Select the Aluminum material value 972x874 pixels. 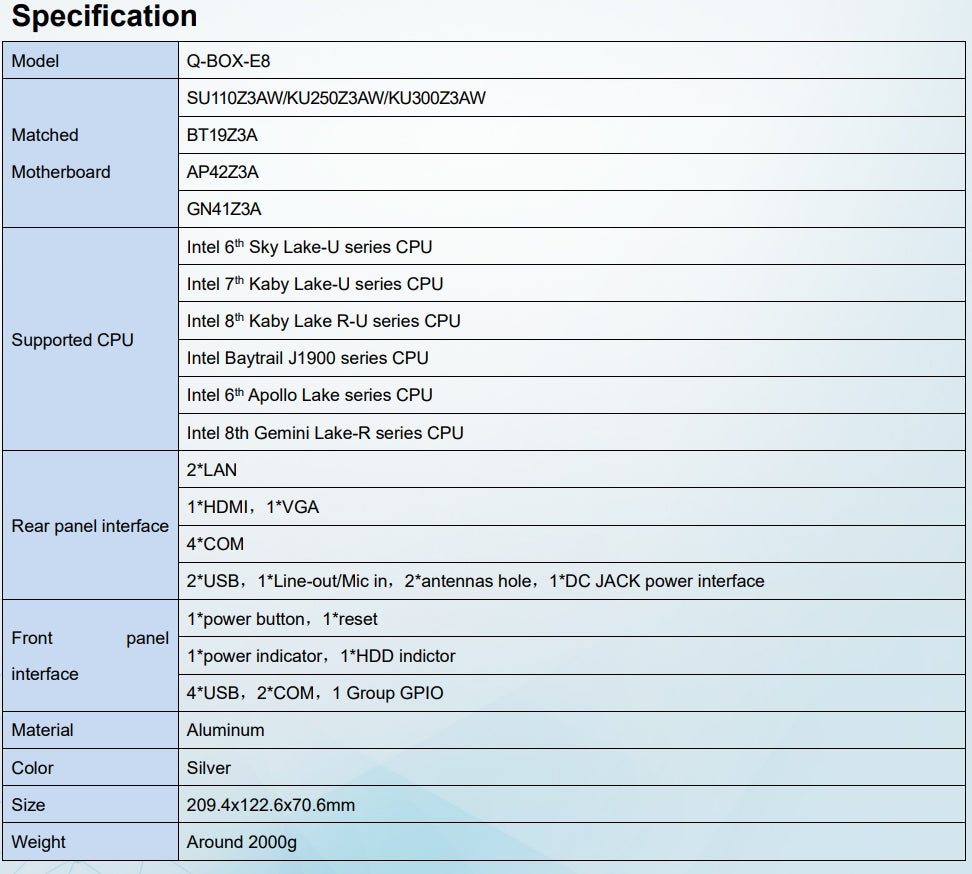(225, 730)
